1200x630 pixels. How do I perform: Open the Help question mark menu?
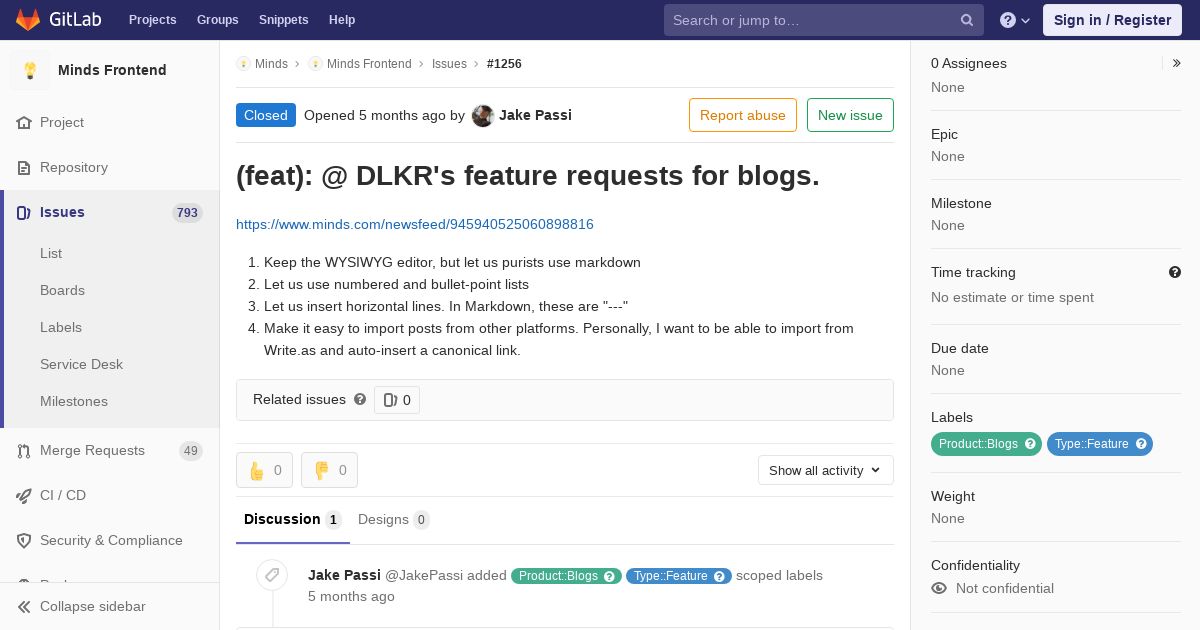coord(1015,20)
